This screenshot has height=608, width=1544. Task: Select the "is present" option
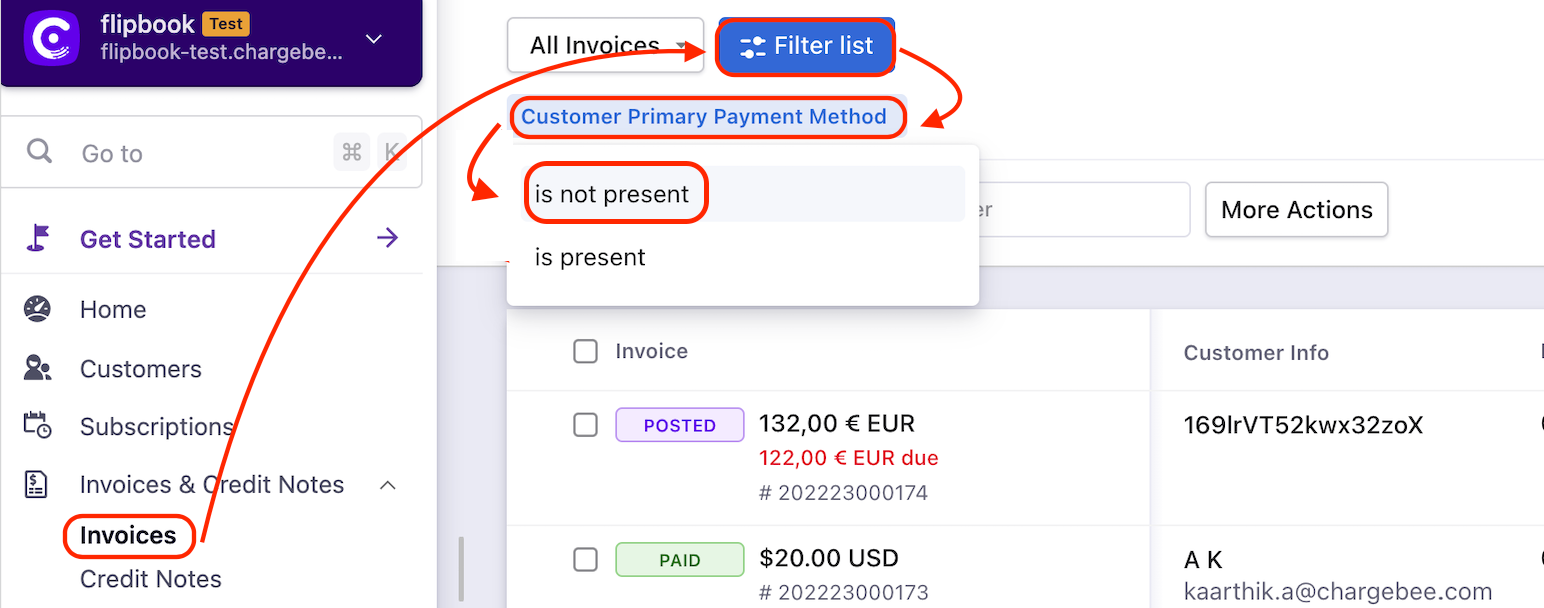click(x=590, y=257)
